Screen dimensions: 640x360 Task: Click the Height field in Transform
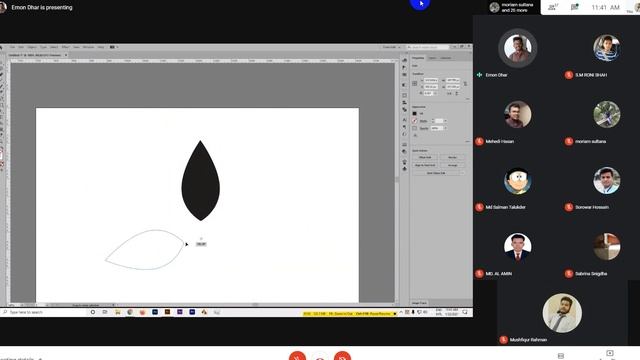tap(453, 87)
